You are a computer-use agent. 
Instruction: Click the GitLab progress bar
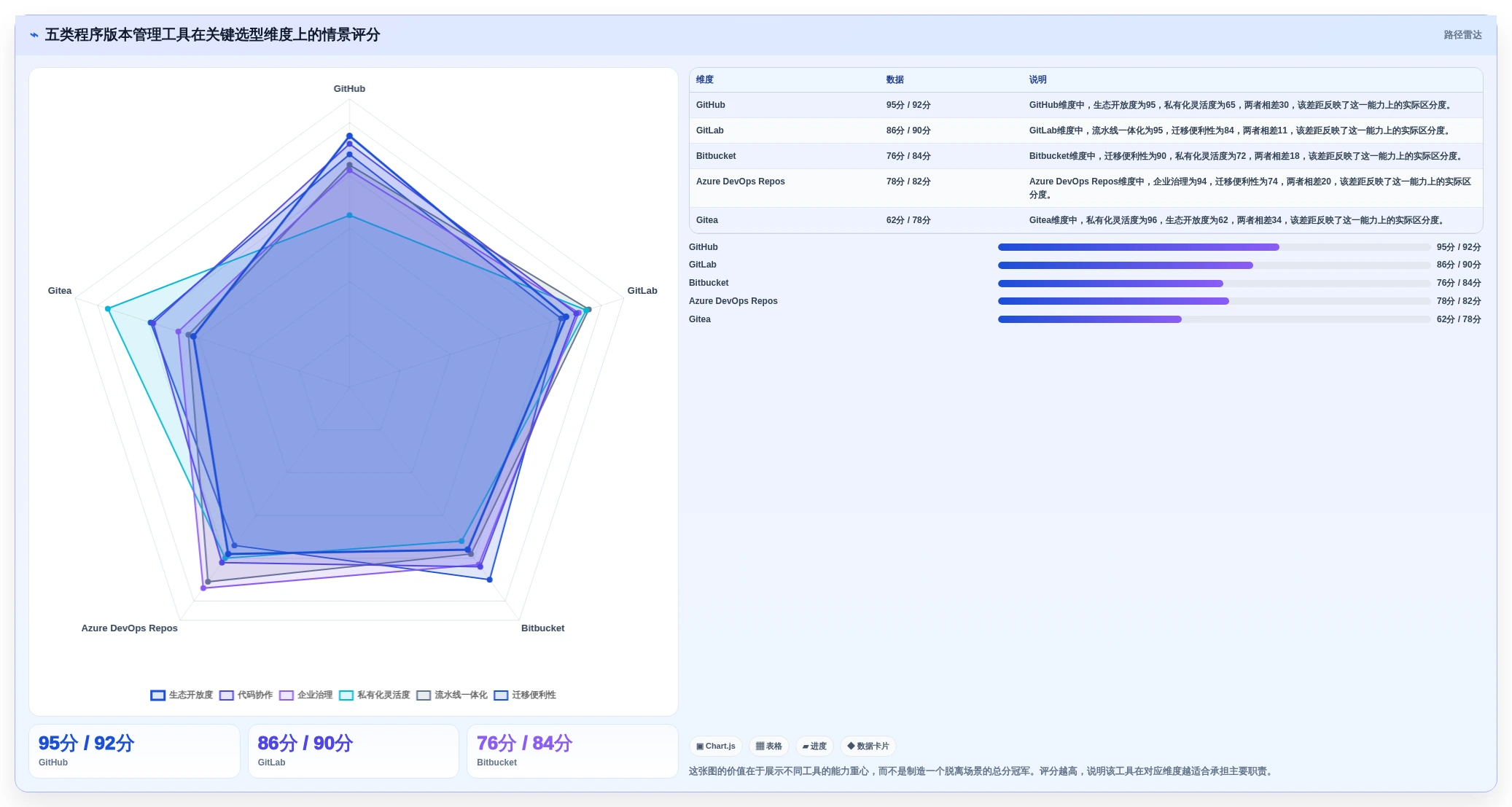pyautogui.click(x=1214, y=265)
